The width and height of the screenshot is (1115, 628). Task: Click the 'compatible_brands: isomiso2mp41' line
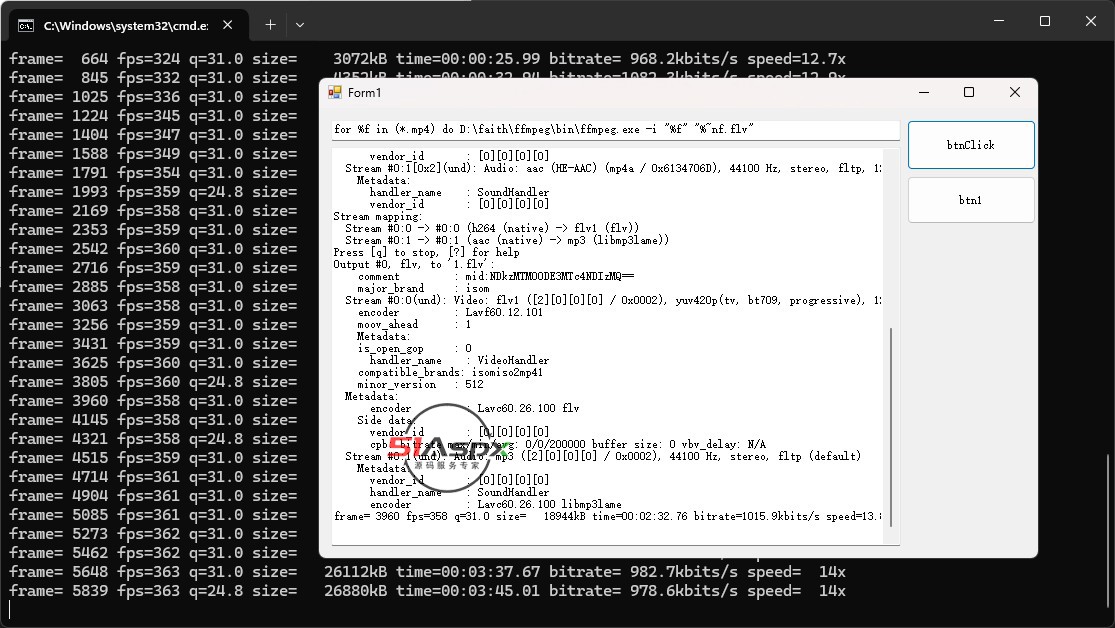pos(450,372)
